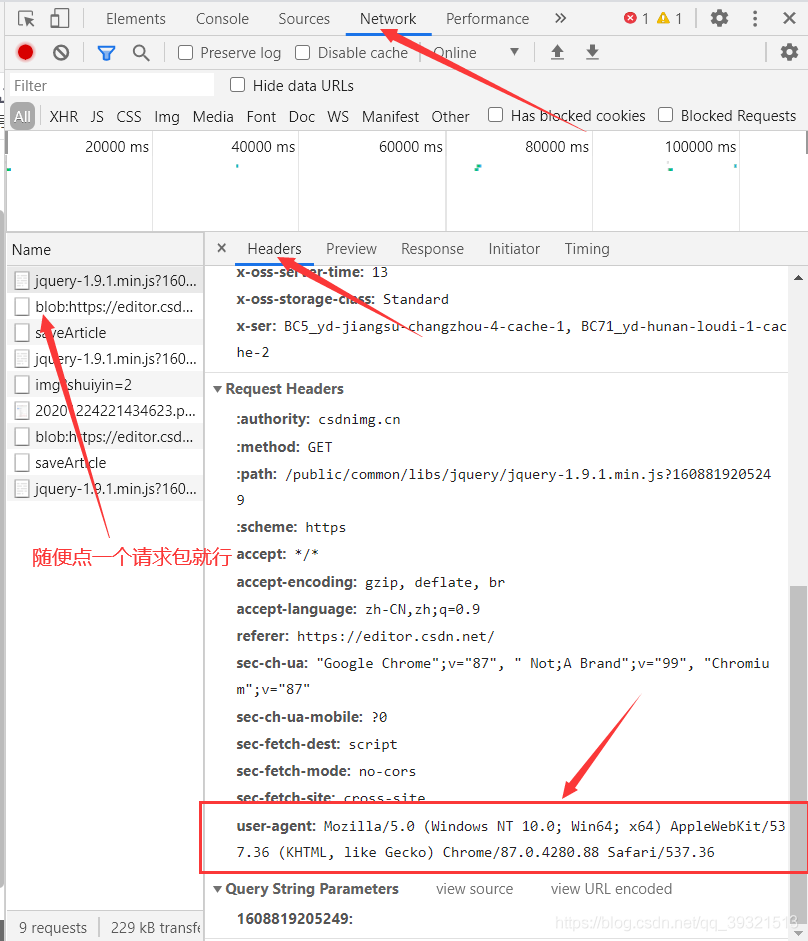
Task: Click the red error count badge
Action: pyautogui.click(x=636, y=19)
